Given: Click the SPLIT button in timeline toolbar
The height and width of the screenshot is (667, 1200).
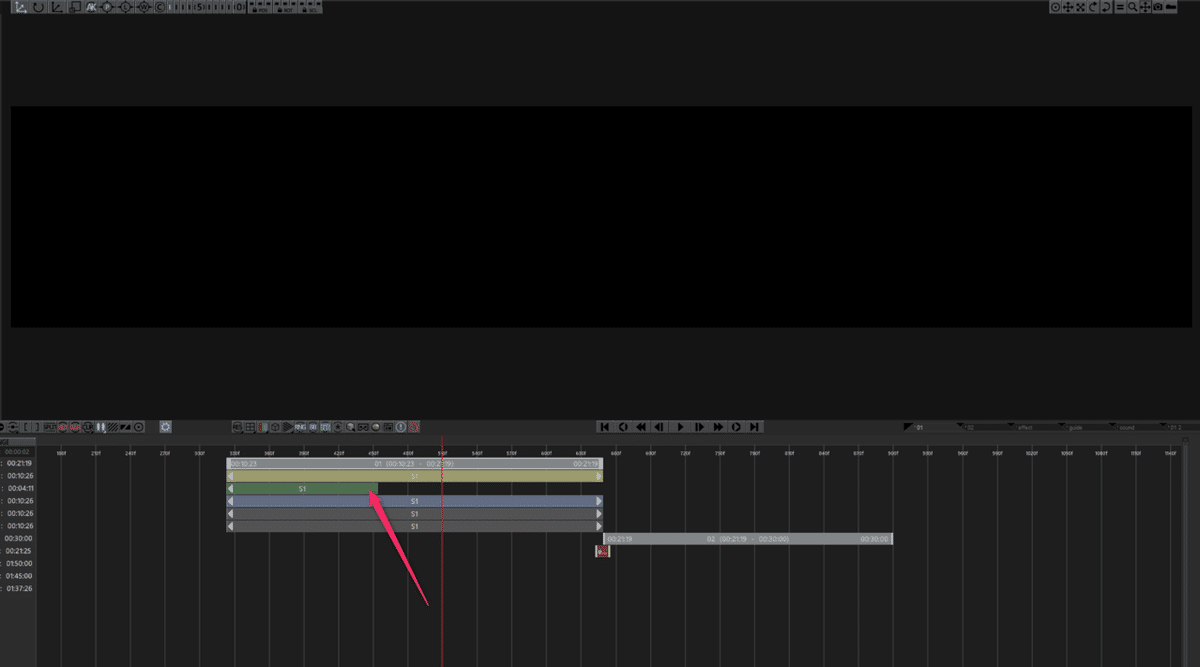Looking at the screenshot, I should coord(49,427).
